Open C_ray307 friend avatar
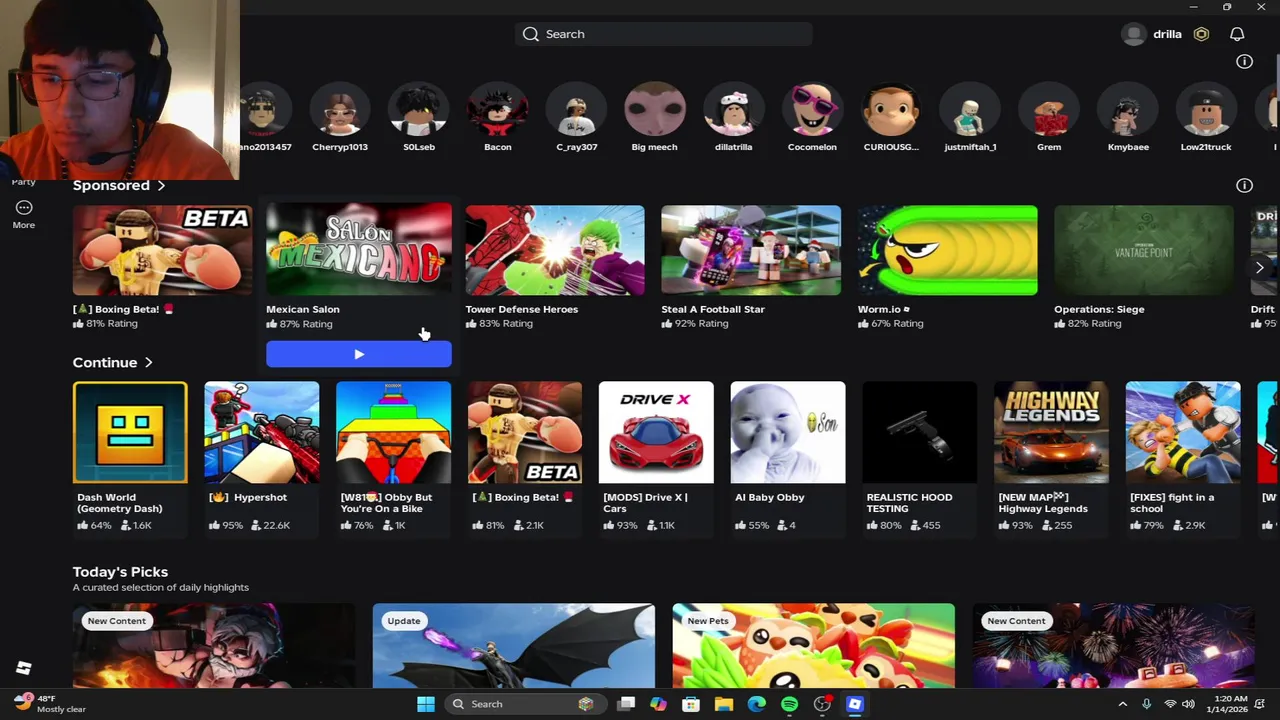1280x720 pixels. [576, 110]
